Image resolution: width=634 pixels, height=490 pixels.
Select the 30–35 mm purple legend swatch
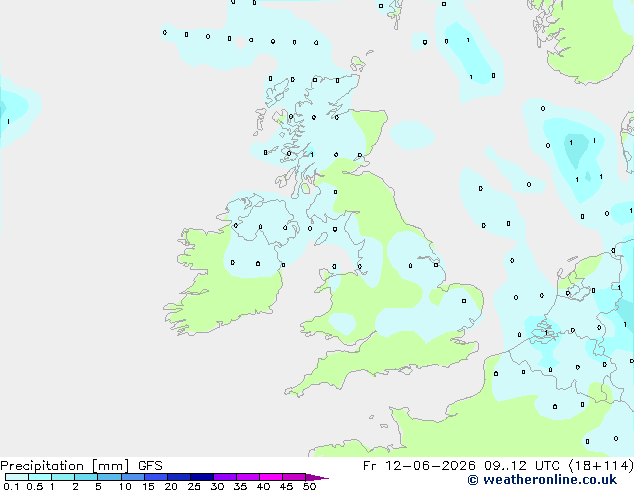225,477
